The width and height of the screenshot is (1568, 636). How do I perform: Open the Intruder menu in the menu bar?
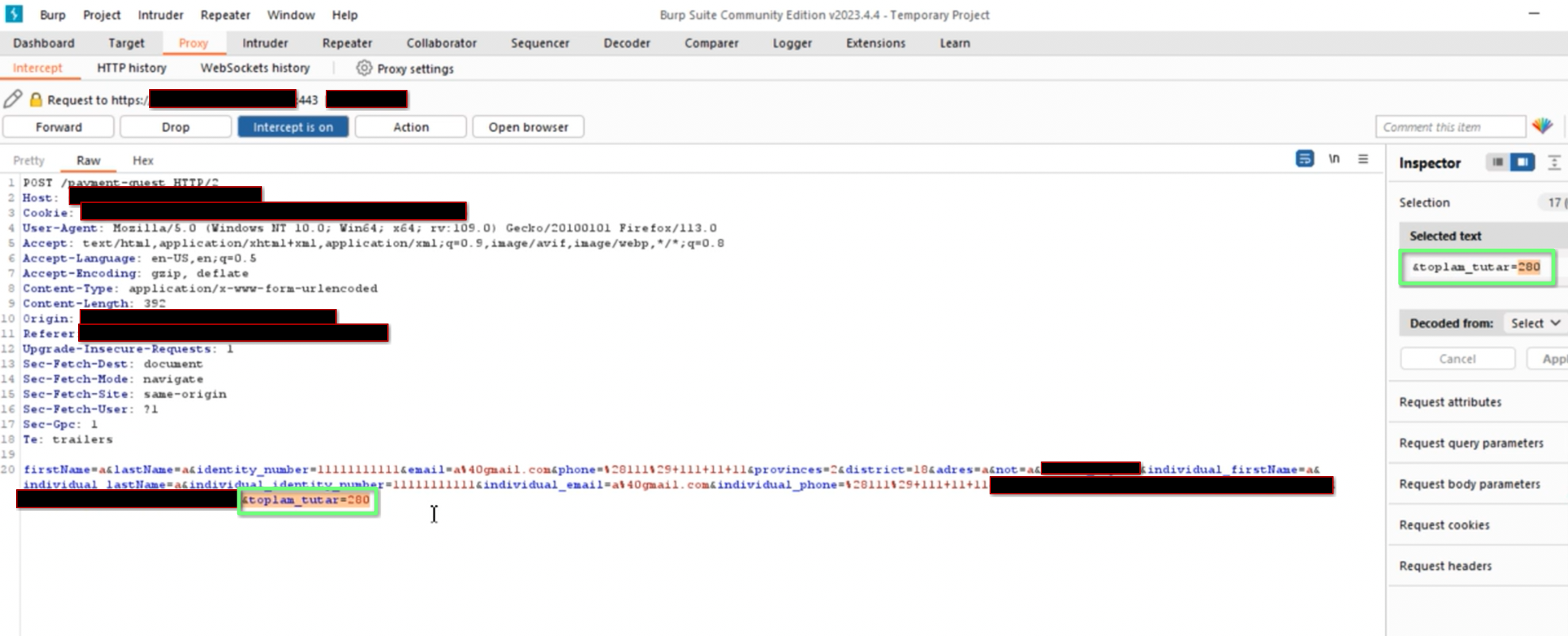161,15
